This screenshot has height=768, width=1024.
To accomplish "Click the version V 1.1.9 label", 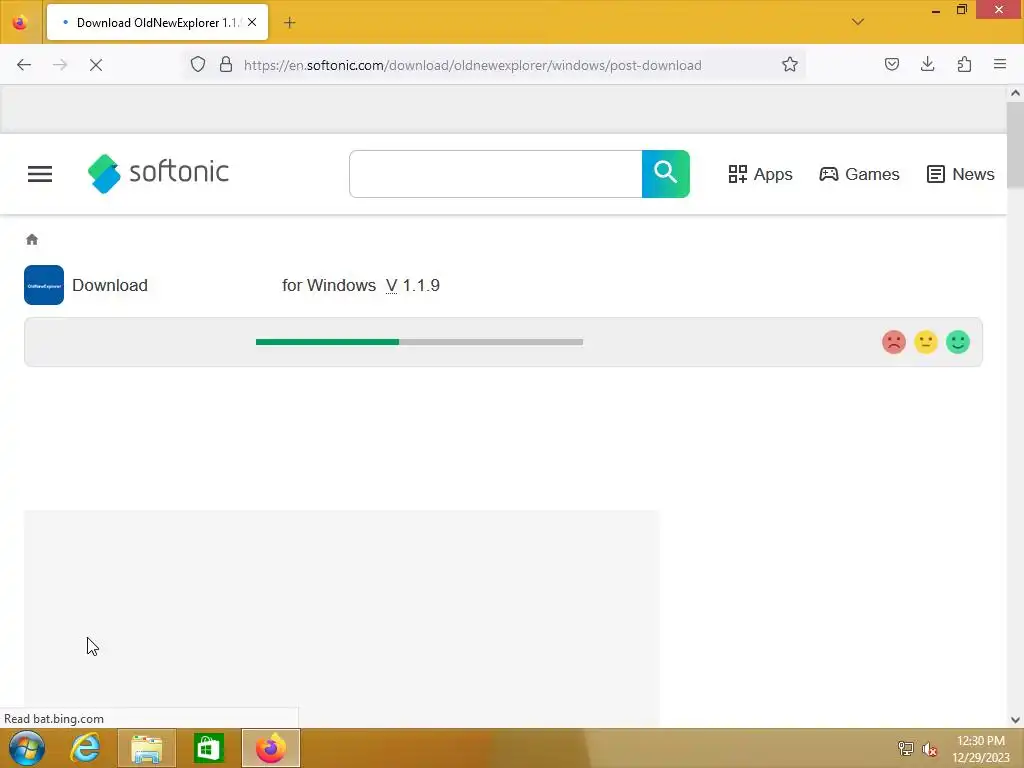I will click(x=413, y=285).
